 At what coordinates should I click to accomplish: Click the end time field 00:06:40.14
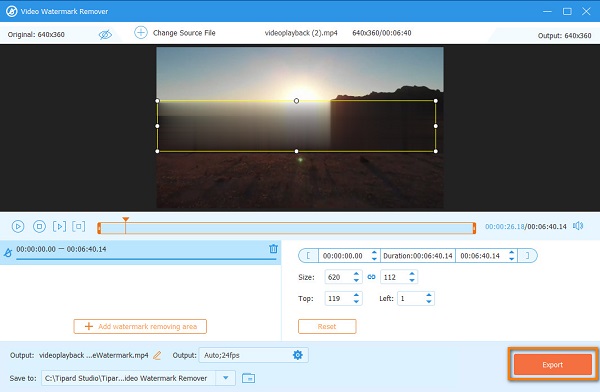pos(481,256)
